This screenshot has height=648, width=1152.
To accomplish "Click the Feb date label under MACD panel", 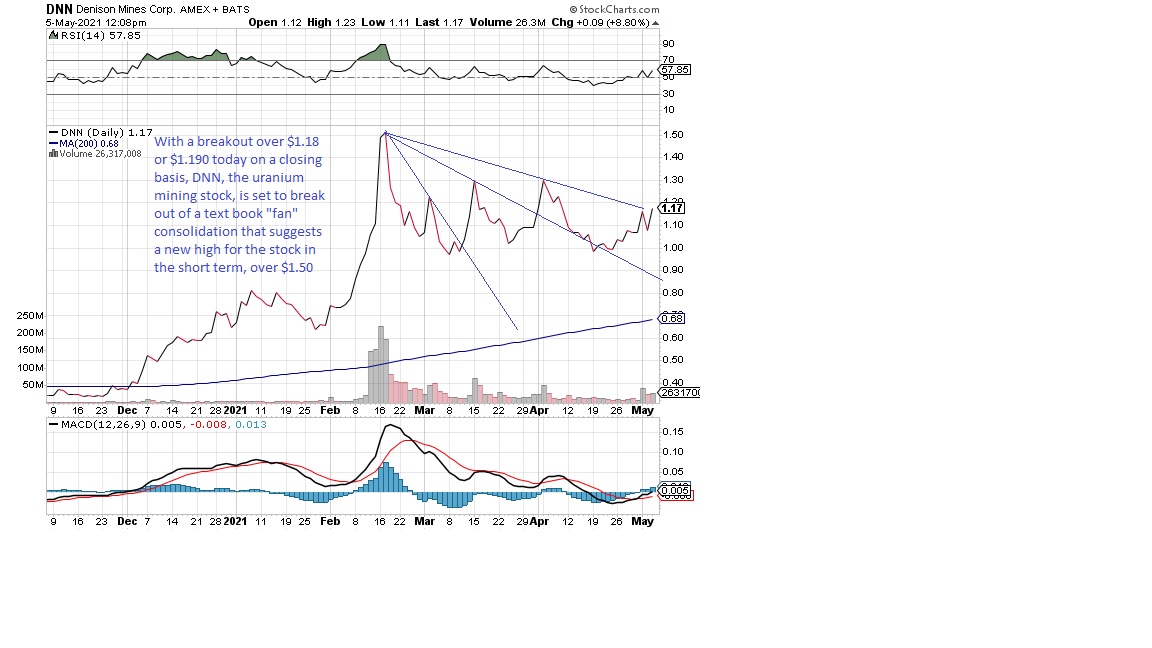I will click(x=331, y=521).
